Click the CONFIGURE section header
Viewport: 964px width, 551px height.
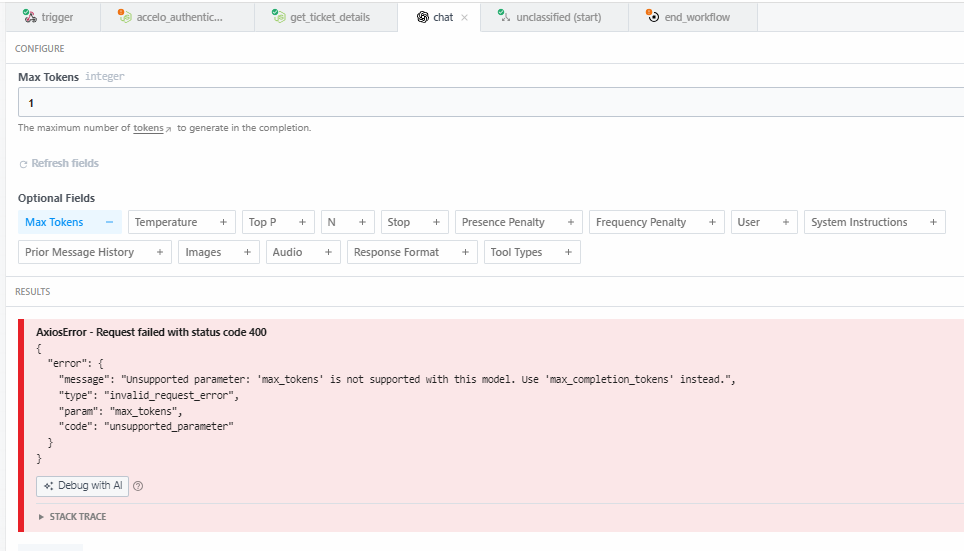39,49
